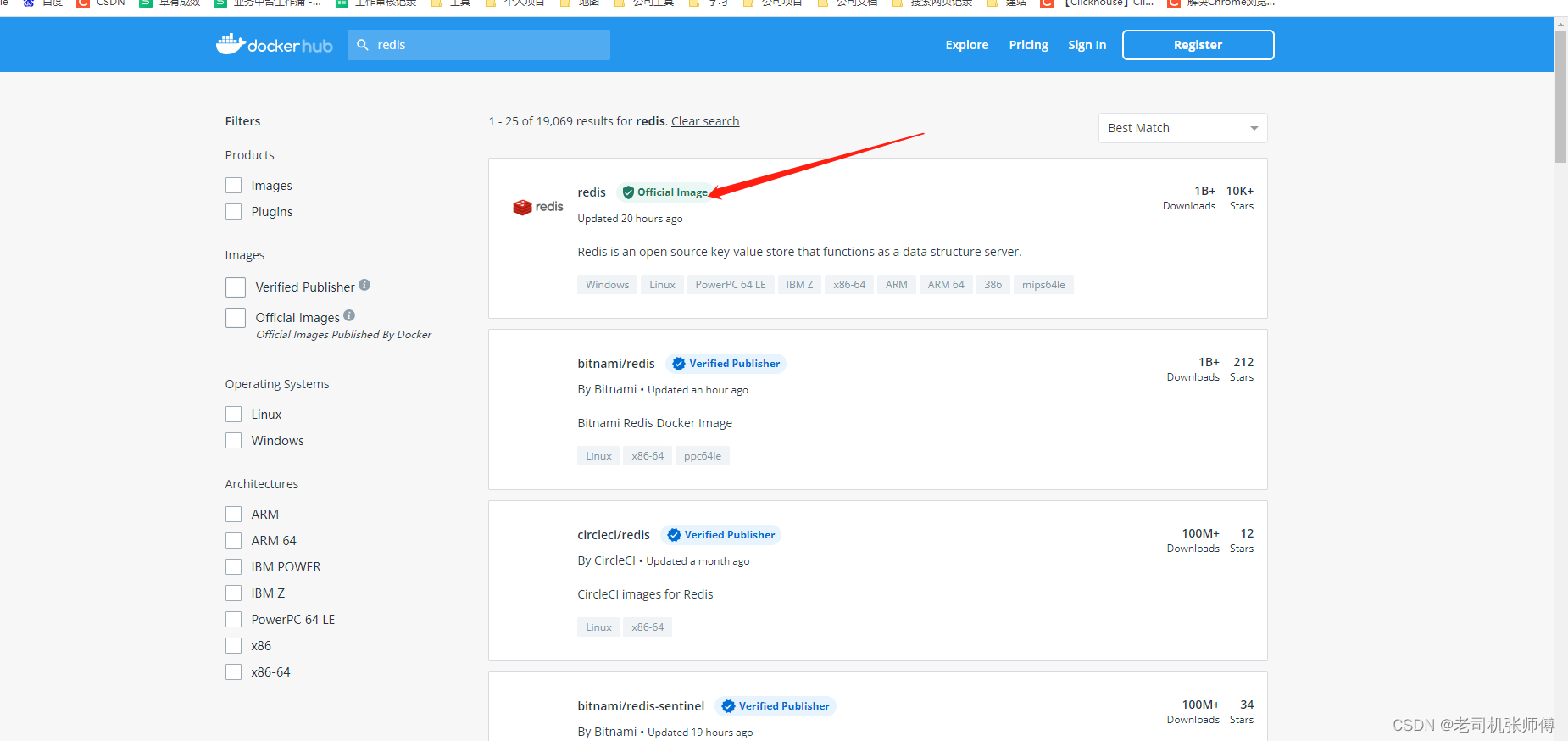
Task: Click Linux tag on circleci/redis card
Action: [x=598, y=627]
